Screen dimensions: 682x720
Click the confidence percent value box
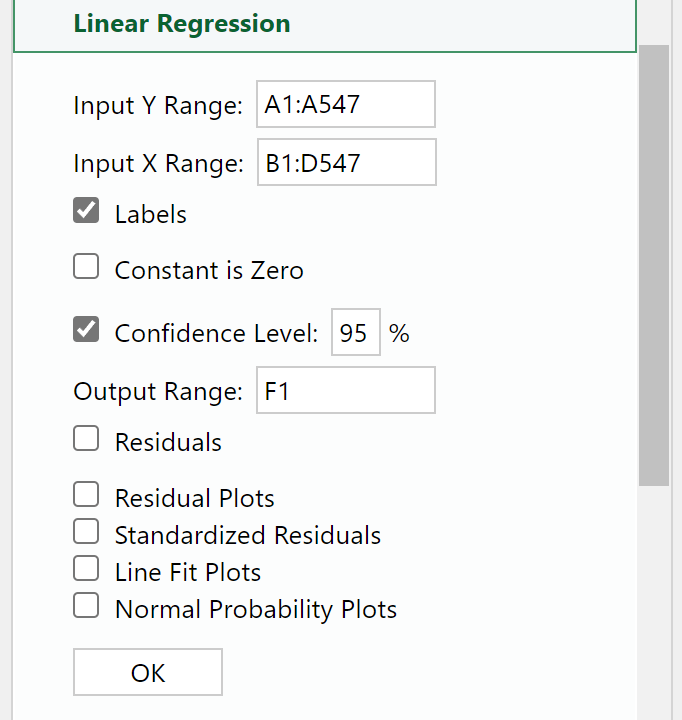pos(355,333)
